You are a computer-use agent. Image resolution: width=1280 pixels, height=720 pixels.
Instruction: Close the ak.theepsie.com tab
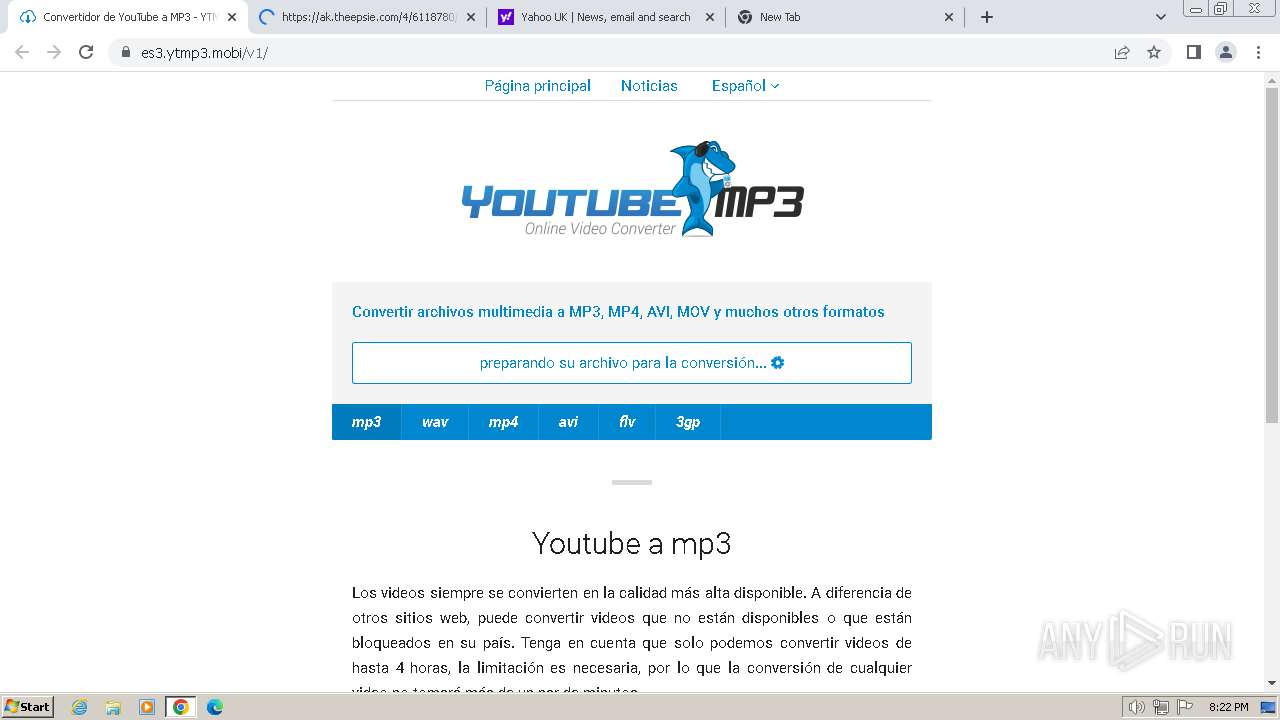[471, 17]
